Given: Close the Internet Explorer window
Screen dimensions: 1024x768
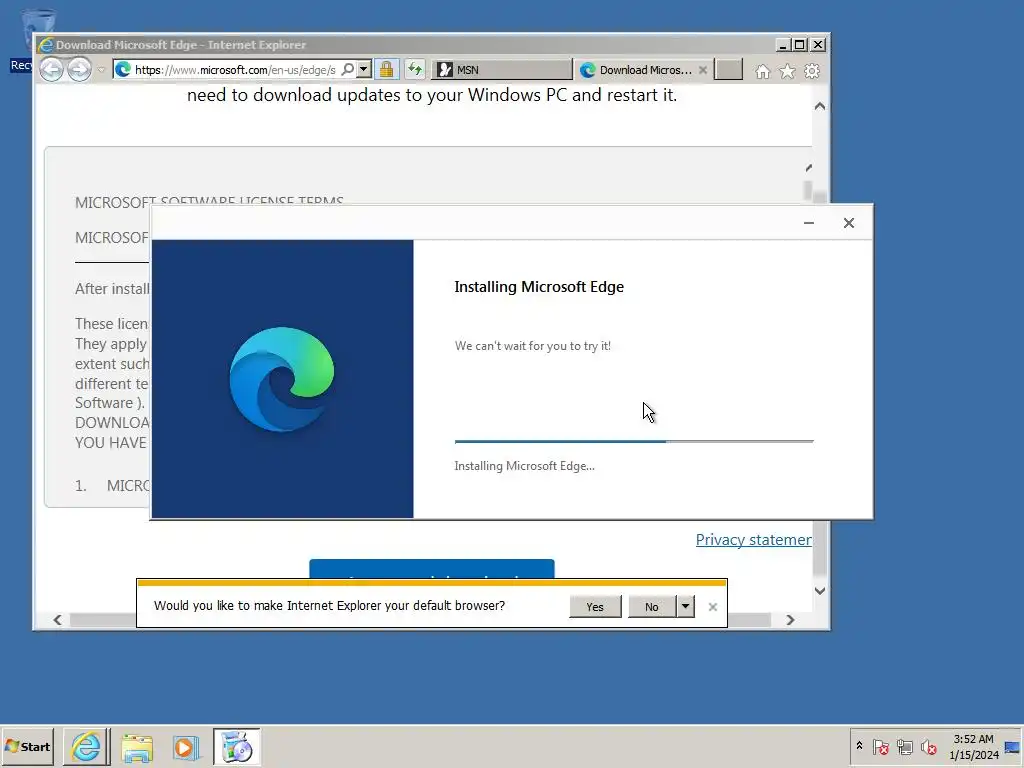Looking at the screenshot, I should point(818,44).
